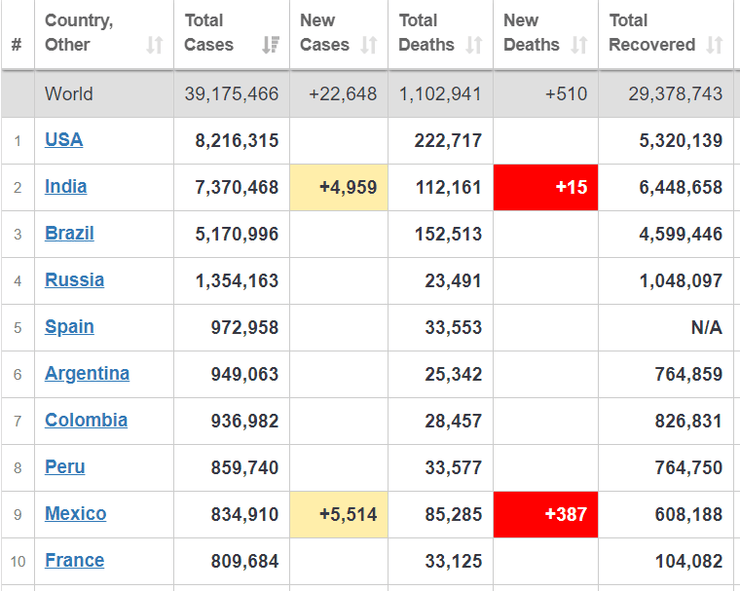
Task: Open Argentina's country page link
Action: coord(87,374)
